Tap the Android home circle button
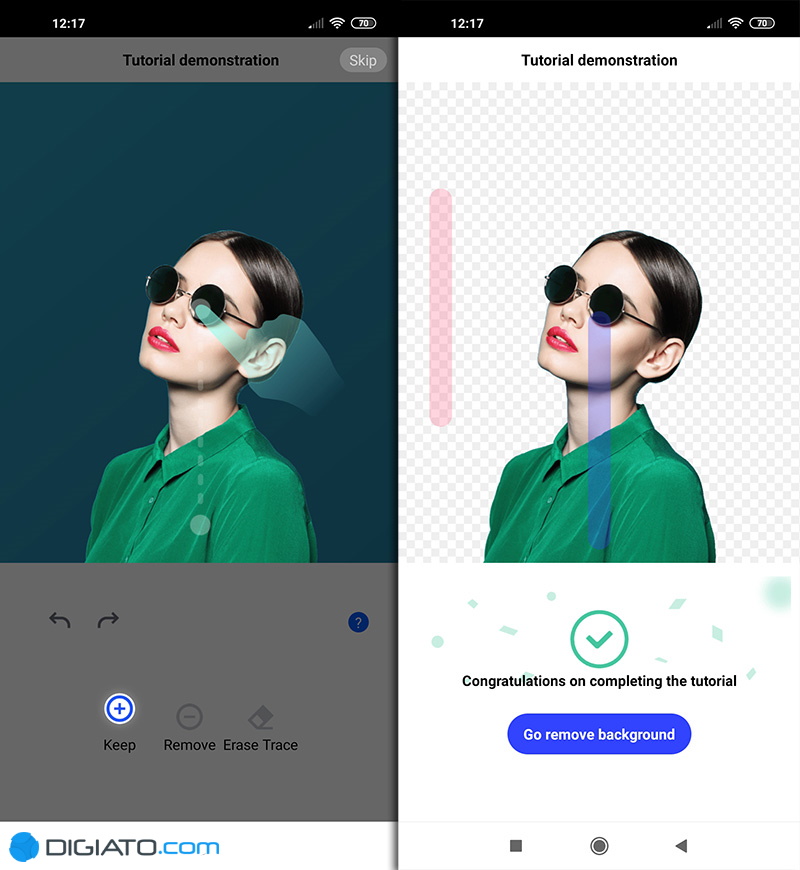Image resolution: width=800 pixels, height=870 pixels. (599, 846)
